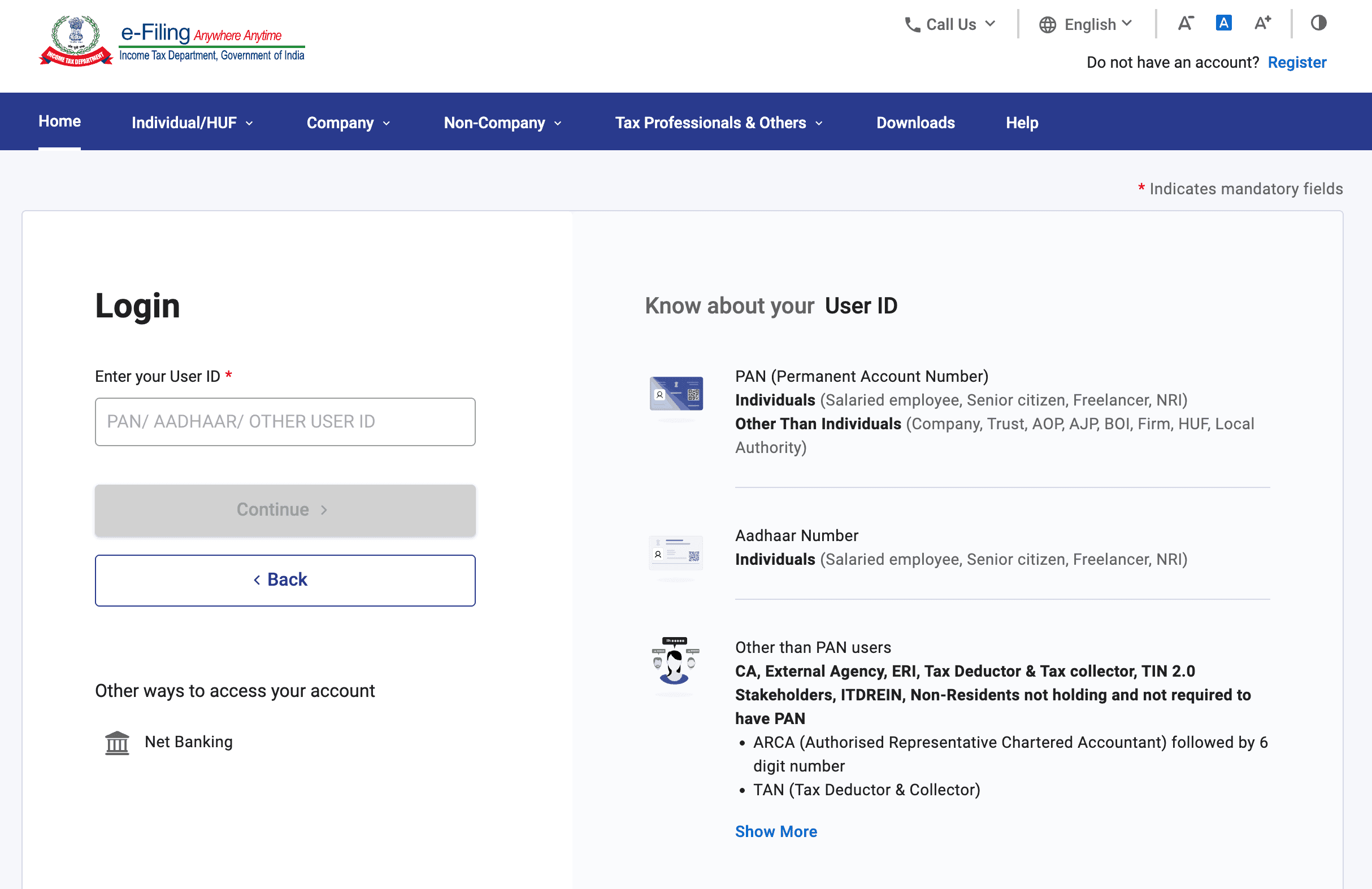Screen dimensions: 1372x889
Task: Expand Tax Professionals & Others menu
Action: point(718,123)
